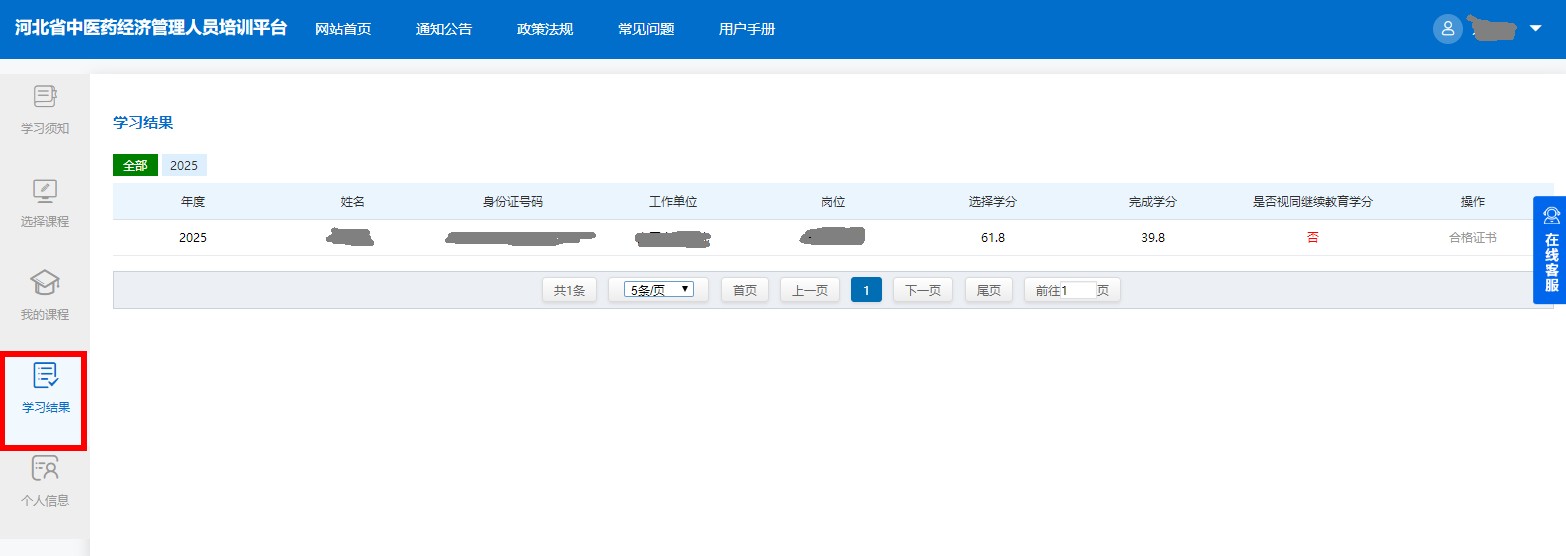This screenshot has height=556, width=1566.
Task: Go to 网站首页 in top navigation
Action: (x=343, y=29)
